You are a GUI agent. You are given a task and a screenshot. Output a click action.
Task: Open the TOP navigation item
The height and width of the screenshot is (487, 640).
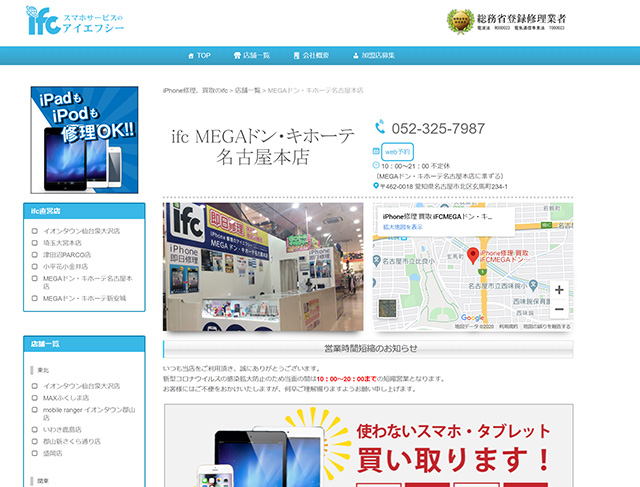[199, 55]
